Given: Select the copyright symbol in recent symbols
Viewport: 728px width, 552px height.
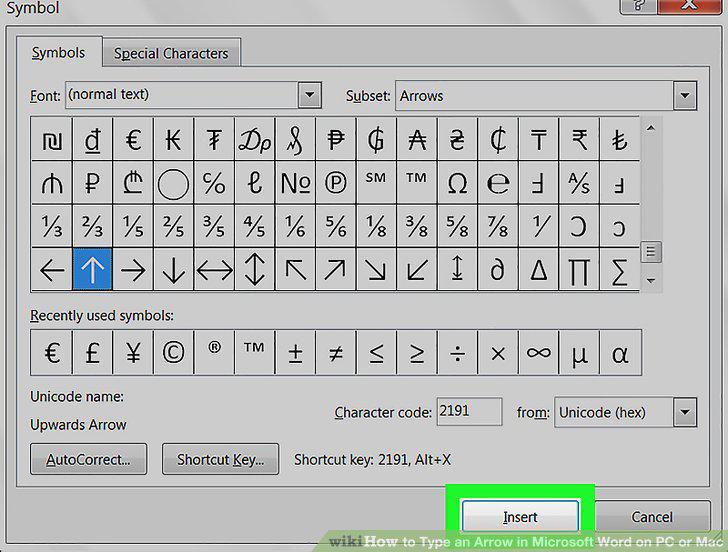Looking at the screenshot, I should point(173,353).
